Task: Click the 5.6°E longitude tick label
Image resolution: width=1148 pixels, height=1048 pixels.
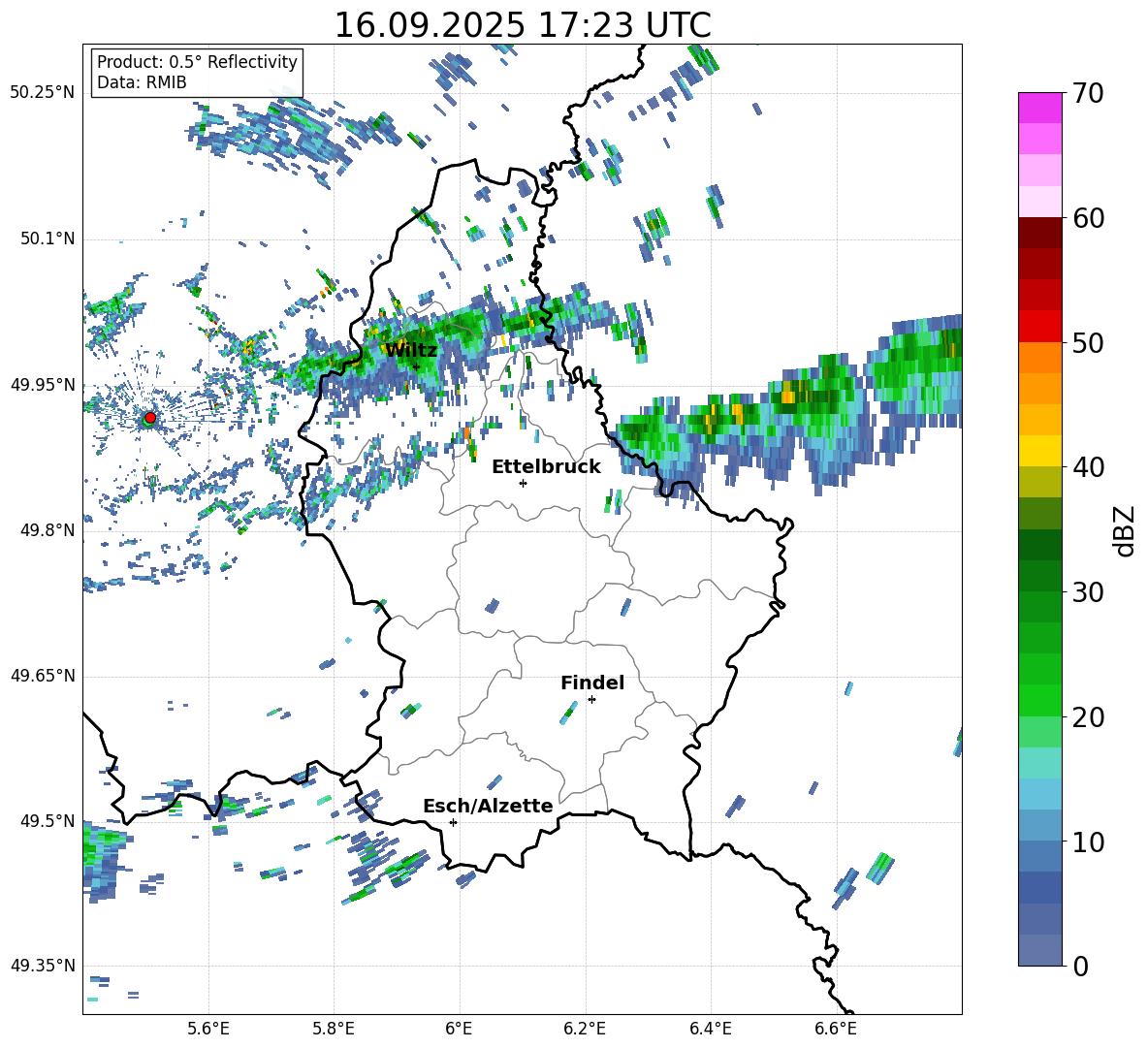Action: (x=208, y=1029)
